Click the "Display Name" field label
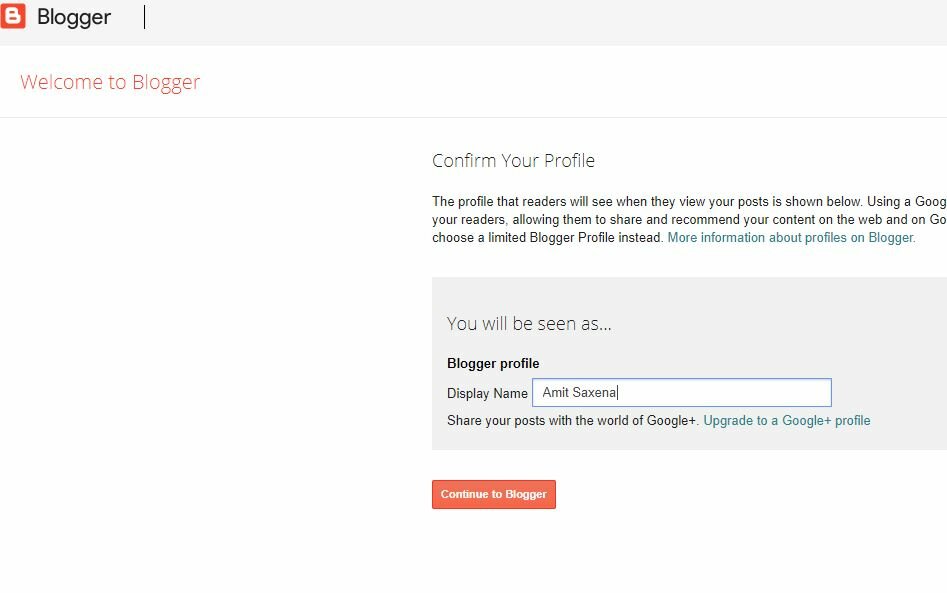947x593 pixels. coord(487,394)
